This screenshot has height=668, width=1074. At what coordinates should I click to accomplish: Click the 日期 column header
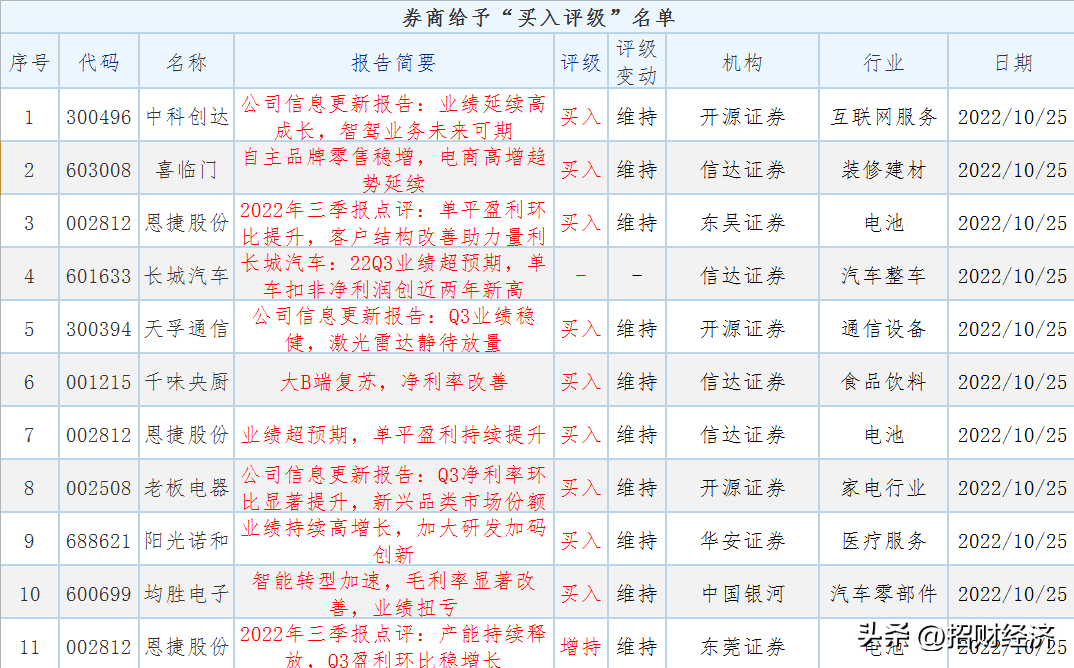tap(1013, 62)
